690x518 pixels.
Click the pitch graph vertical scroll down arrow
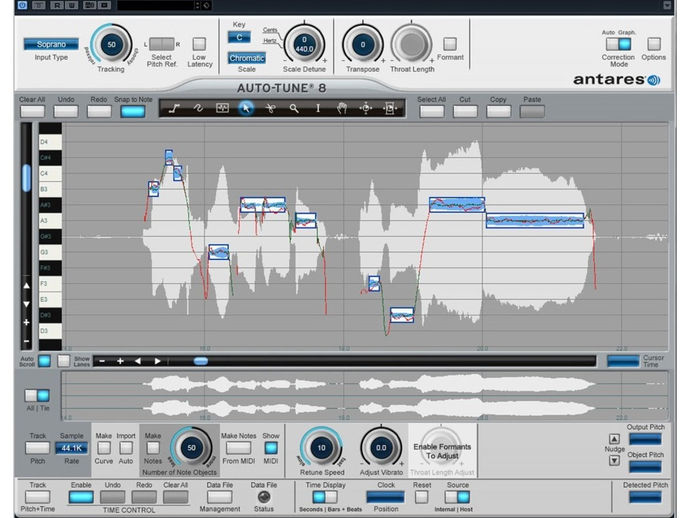tap(27, 304)
